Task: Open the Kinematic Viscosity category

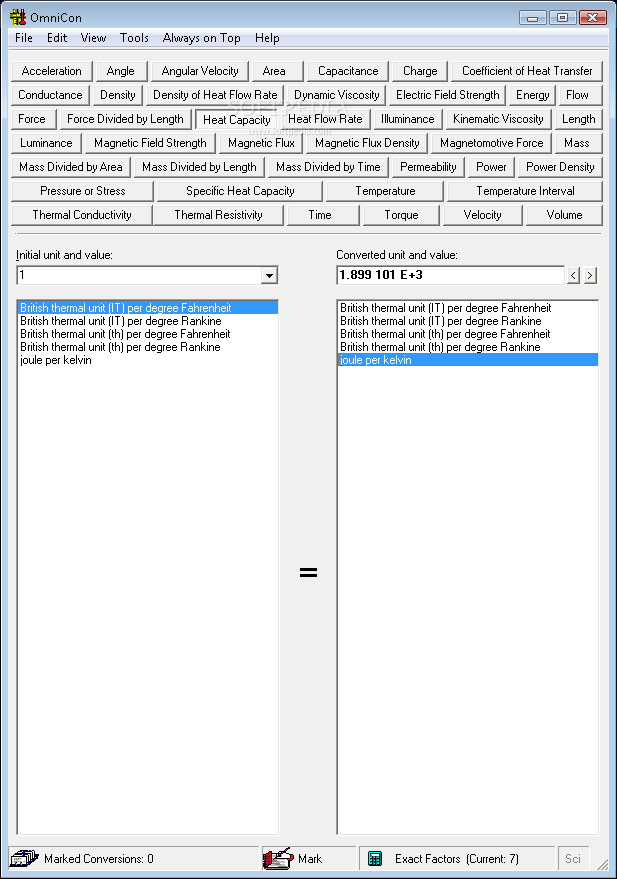Action: click(498, 119)
